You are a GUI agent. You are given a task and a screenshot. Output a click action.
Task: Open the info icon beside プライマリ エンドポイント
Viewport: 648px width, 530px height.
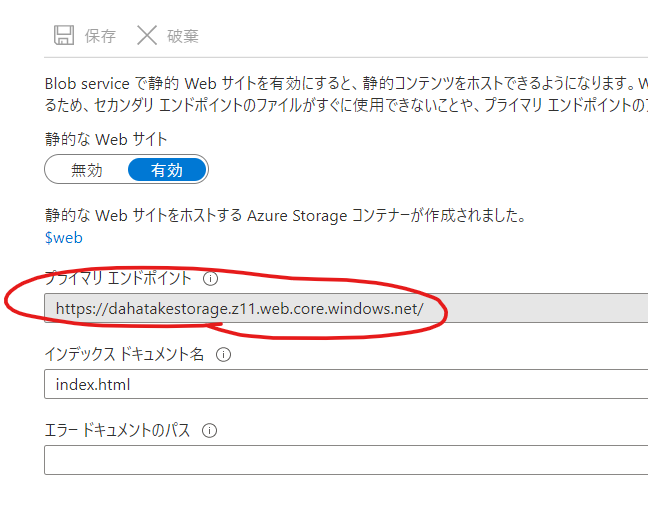click(210, 278)
